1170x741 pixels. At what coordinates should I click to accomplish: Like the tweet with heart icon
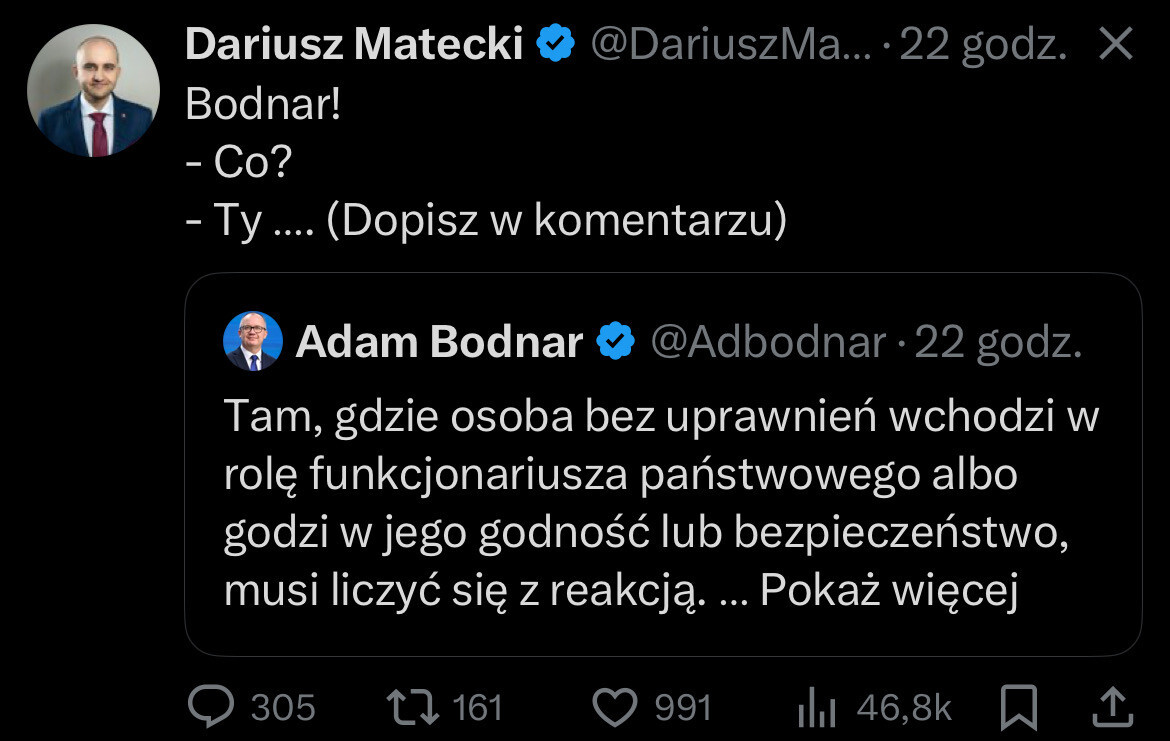click(x=615, y=707)
